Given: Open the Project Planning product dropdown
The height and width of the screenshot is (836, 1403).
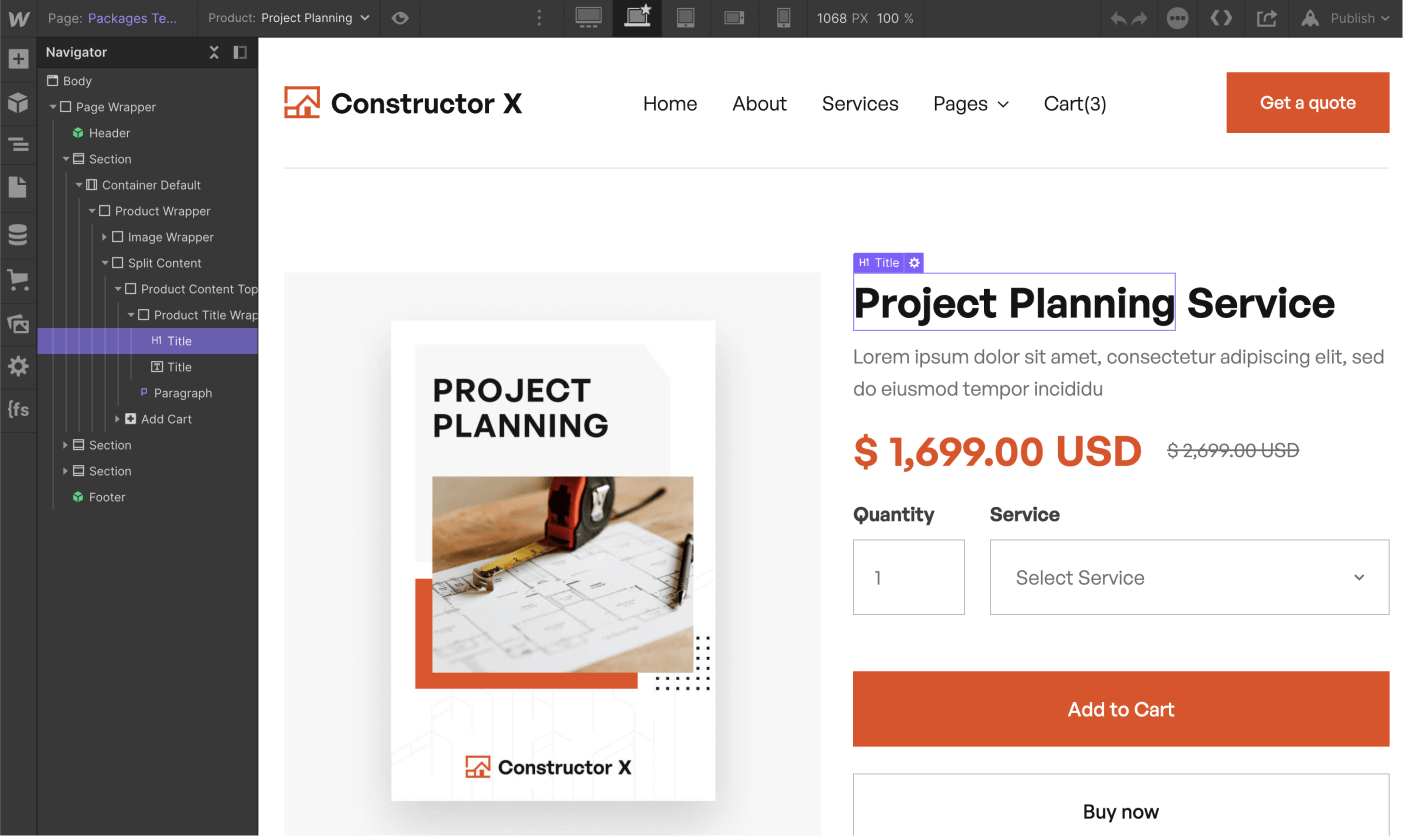Looking at the screenshot, I should [x=365, y=18].
